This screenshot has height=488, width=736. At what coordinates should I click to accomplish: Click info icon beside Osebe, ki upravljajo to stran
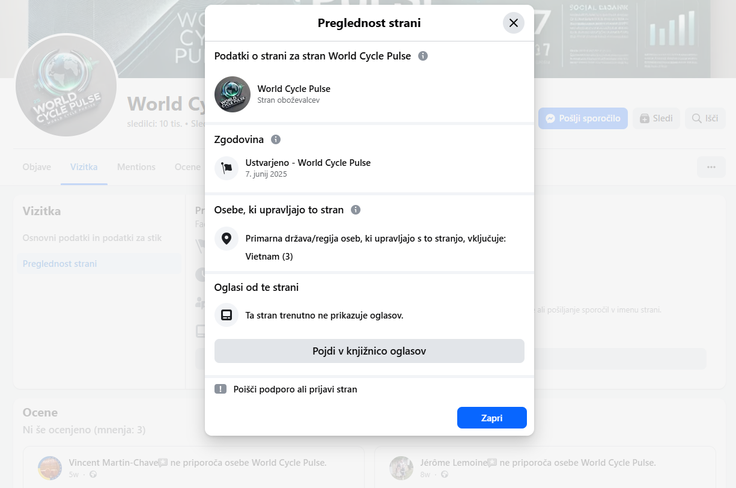point(355,210)
